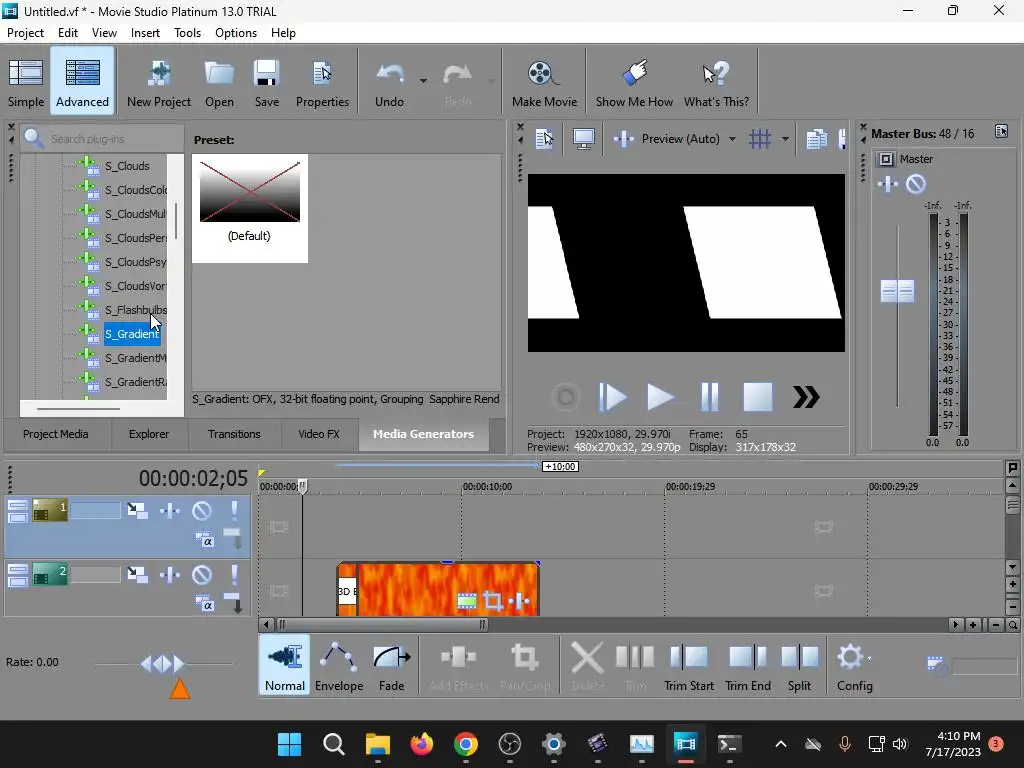Image resolution: width=1024 pixels, height=768 pixels.
Task: Open the Tools menu
Action: [187, 33]
